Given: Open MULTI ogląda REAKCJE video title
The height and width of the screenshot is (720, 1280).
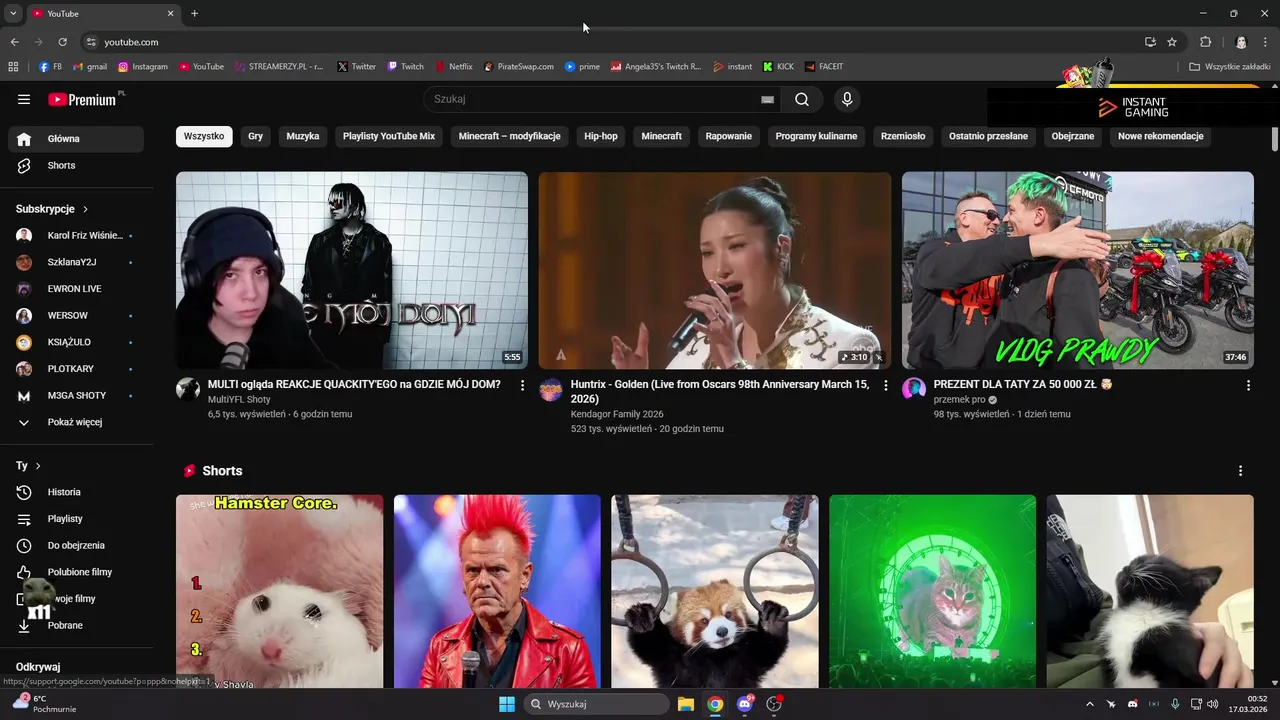Looking at the screenshot, I should pos(354,384).
